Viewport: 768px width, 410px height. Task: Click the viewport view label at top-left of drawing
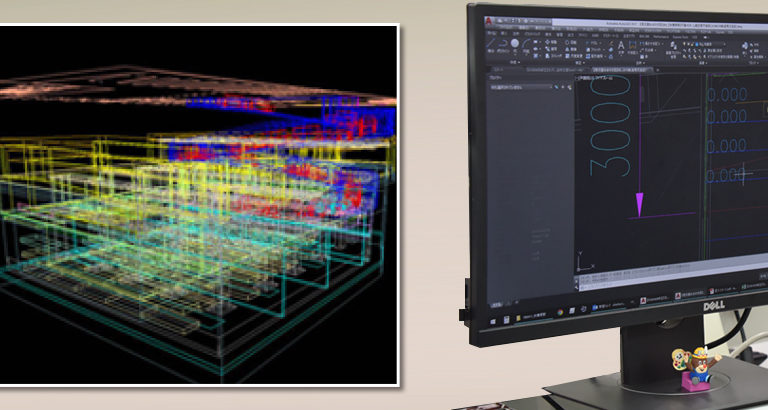click(x=595, y=78)
